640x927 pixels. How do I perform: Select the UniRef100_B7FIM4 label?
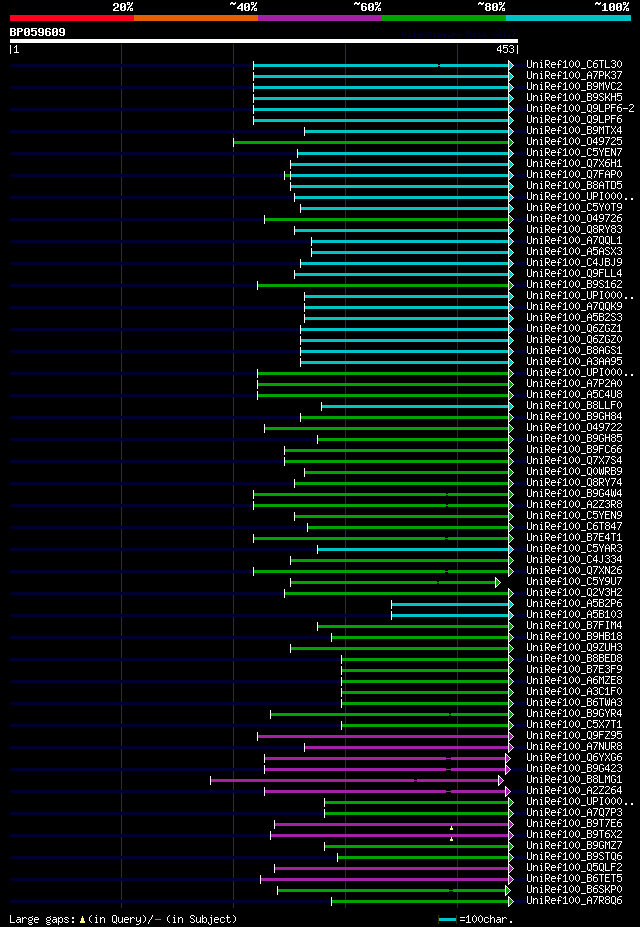click(x=574, y=625)
